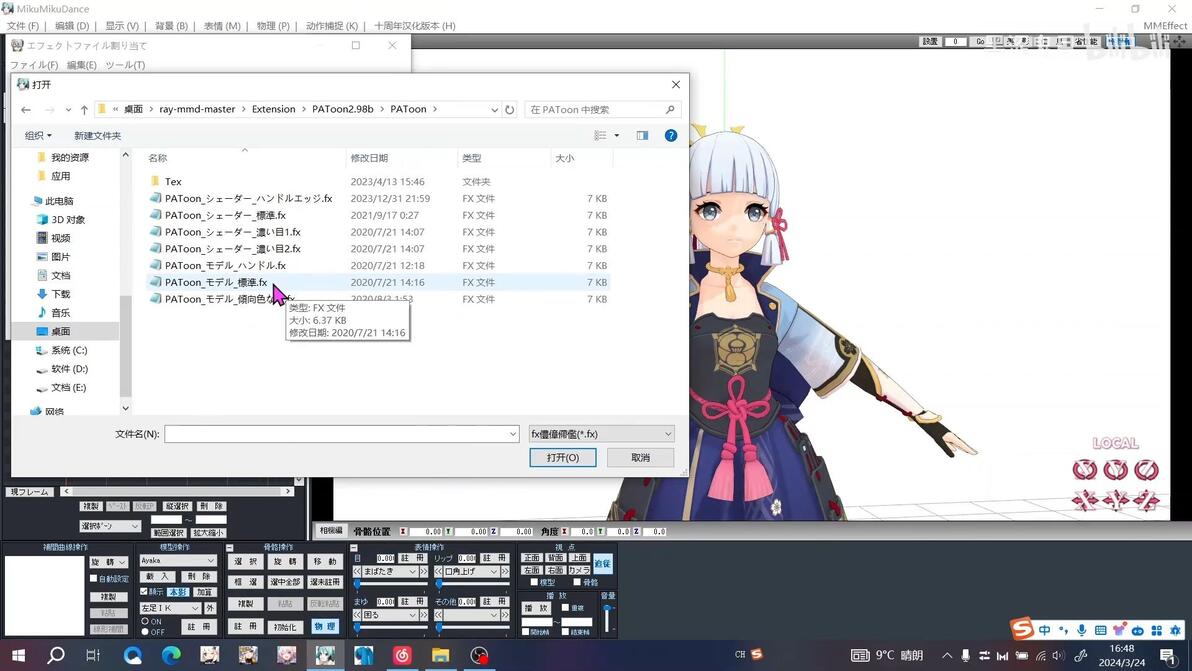Enable the 結束幀 end frame checkbox
Image resolution: width=1192 pixels, height=671 pixels.
[x=565, y=632]
